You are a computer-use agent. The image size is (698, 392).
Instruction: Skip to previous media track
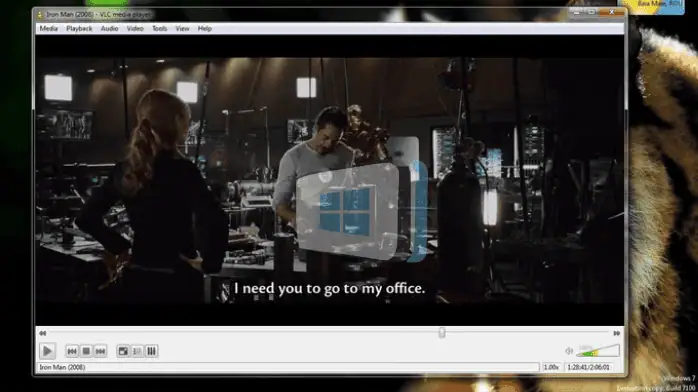coord(72,351)
